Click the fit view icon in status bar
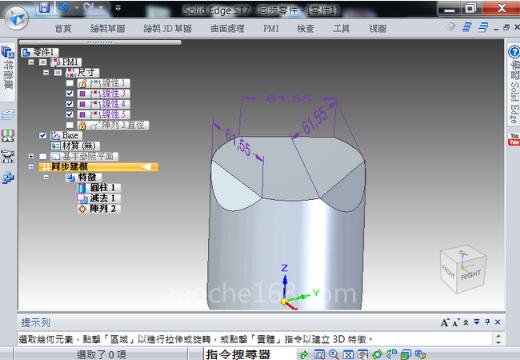 [x=348, y=354]
